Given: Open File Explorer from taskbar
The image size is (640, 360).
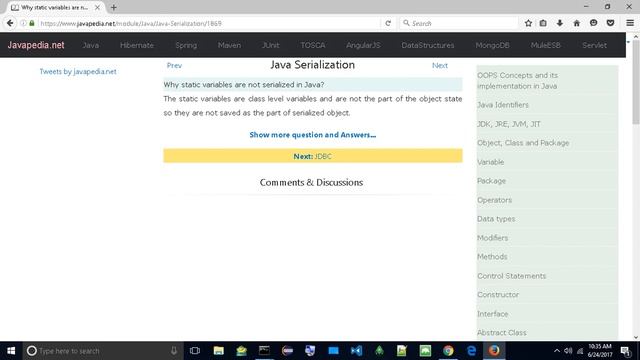Looking at the screenshot, I should click(218, 351).
